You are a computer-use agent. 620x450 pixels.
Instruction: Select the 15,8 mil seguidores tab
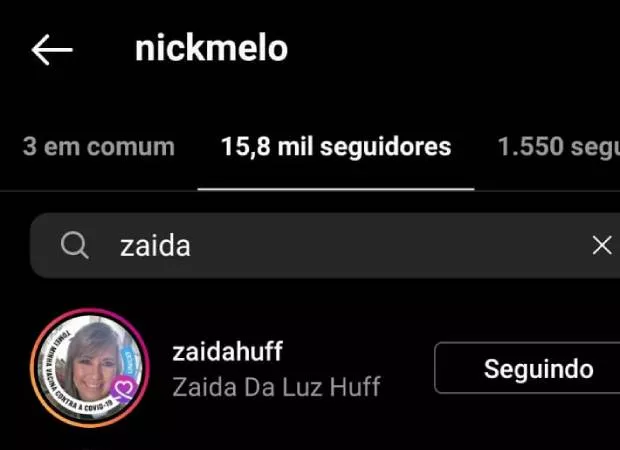point(336,147)
